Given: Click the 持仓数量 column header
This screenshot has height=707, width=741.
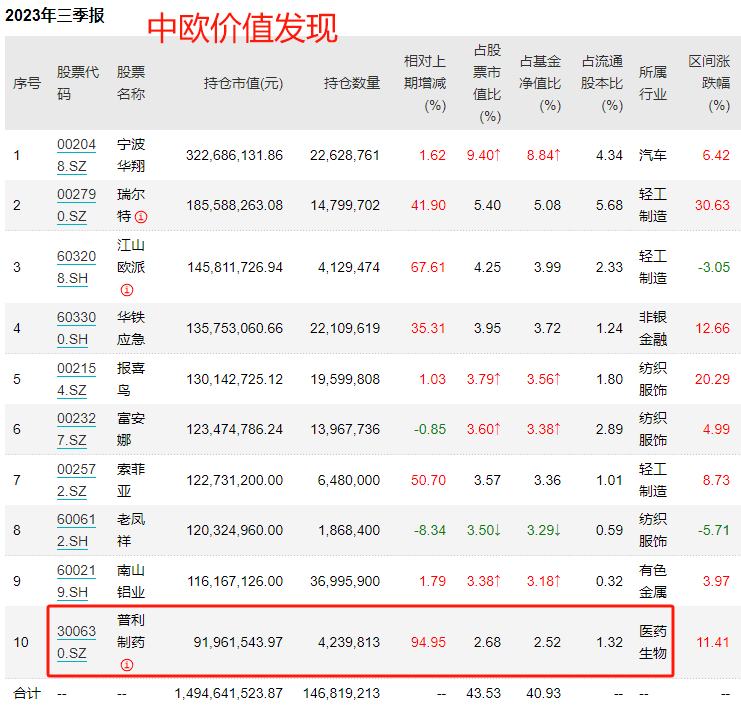Looking at the screenshot, I should point(352,83).
